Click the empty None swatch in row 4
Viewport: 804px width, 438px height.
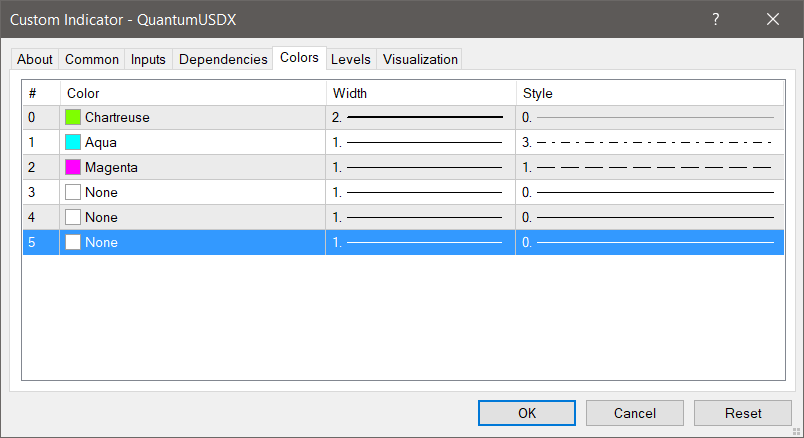tap(73, 217)
